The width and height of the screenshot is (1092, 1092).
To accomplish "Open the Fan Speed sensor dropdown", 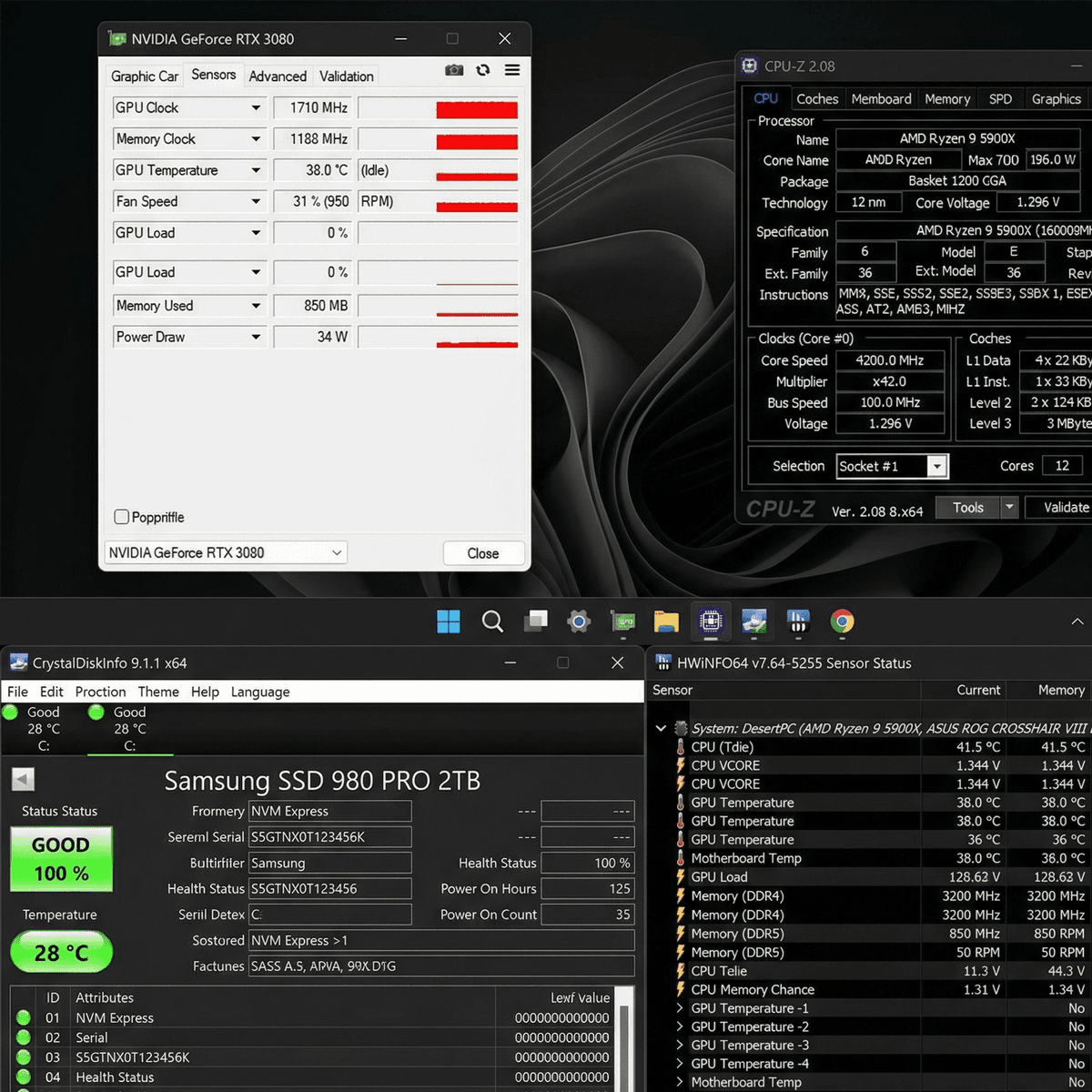I will click(x=256, y=201).
